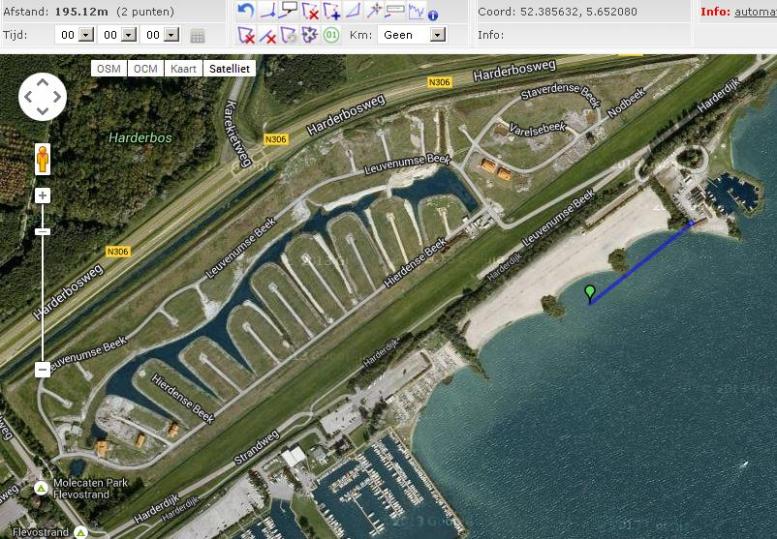Click the puzzle piece icon
The image size is (777, 539).
pyautogui.click(x=310, y=35)
